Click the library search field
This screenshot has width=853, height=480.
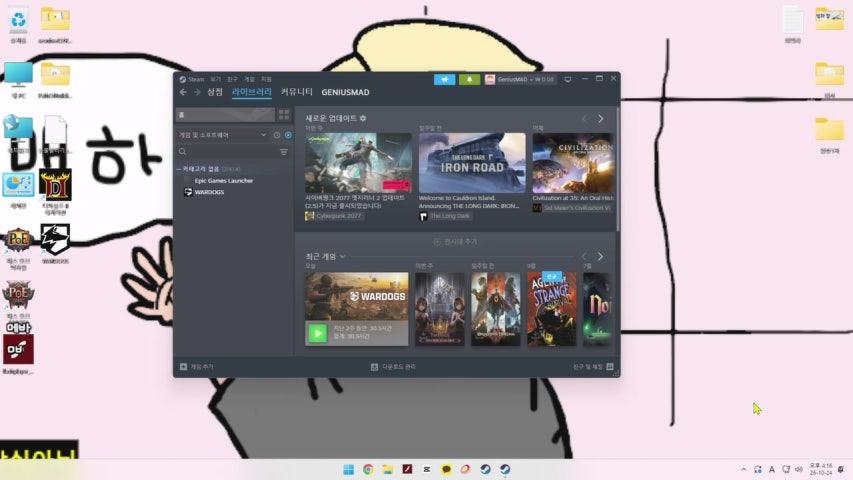[227, 152]
